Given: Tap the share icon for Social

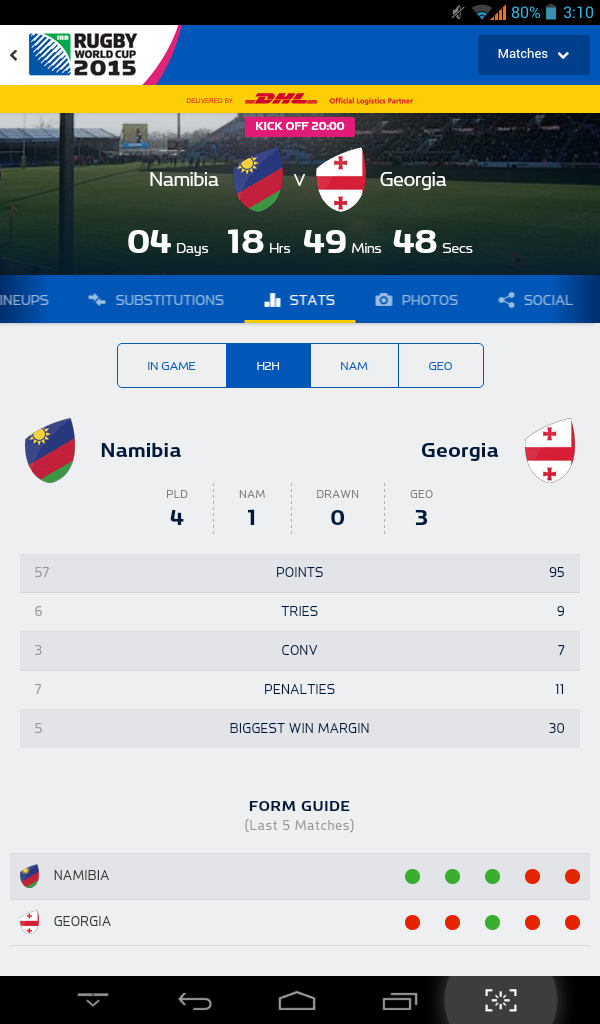Looking at the screenshot, I should click(x=506, y=300).
